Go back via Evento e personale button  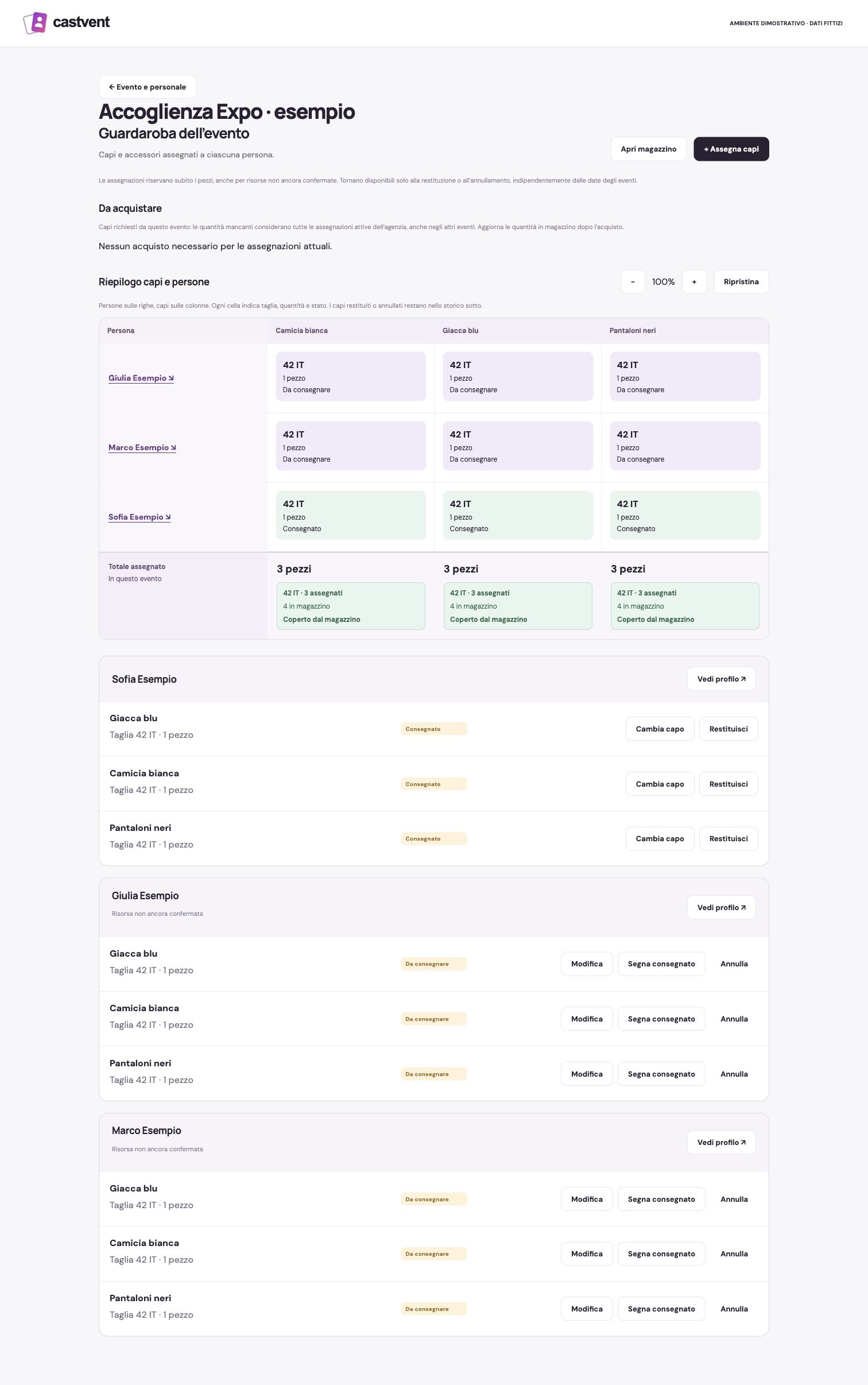(148, 87)
